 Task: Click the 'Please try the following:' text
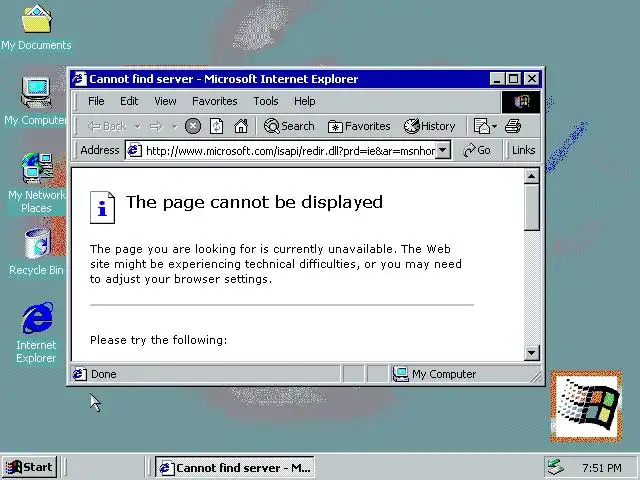(x=158, y=340)
